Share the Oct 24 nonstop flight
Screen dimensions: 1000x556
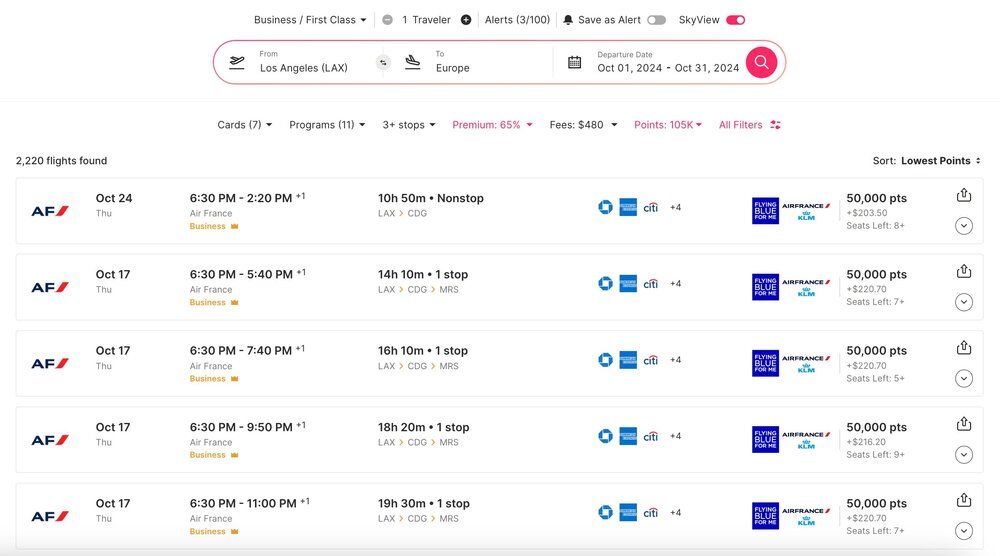coord(964,195)
